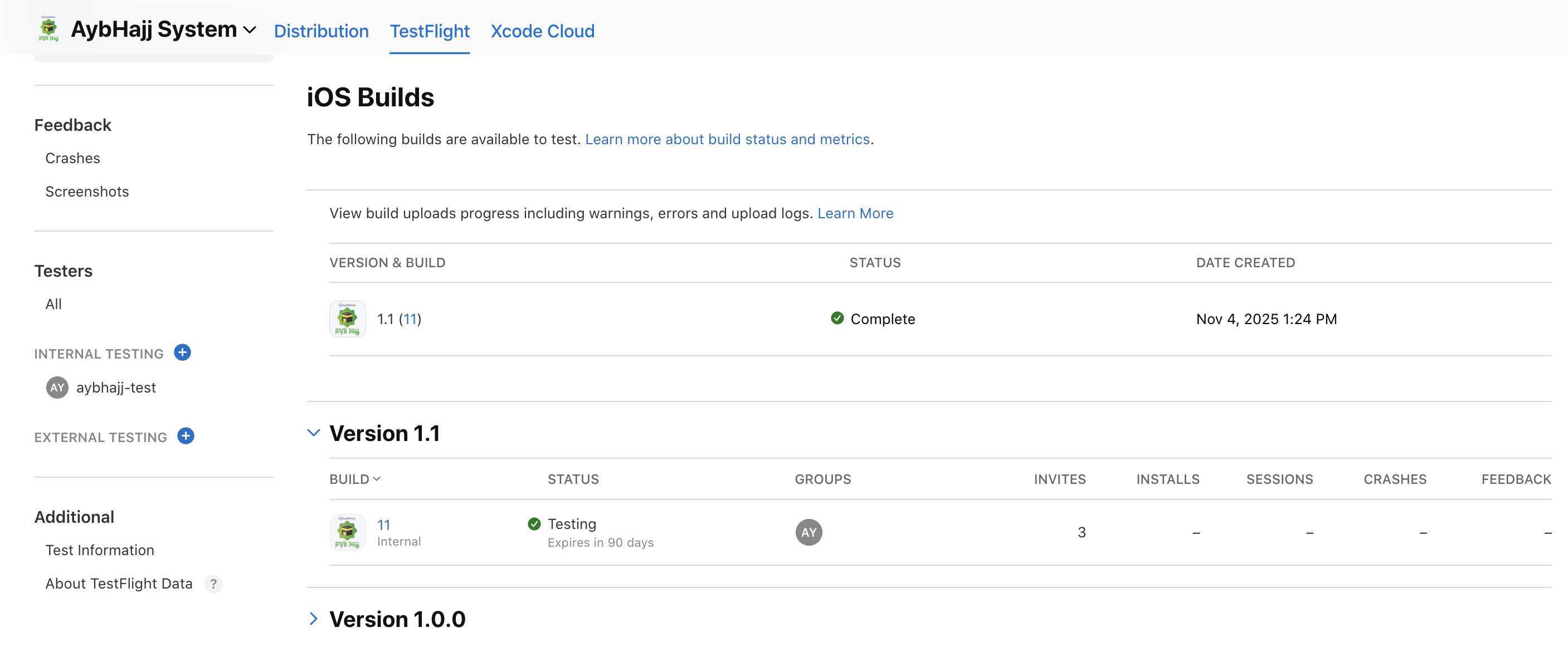This screenshot has height=647, width=1568.
Task: Click the app icon for build 11 row
Action: pyautogui.click(x=347, y=532)
